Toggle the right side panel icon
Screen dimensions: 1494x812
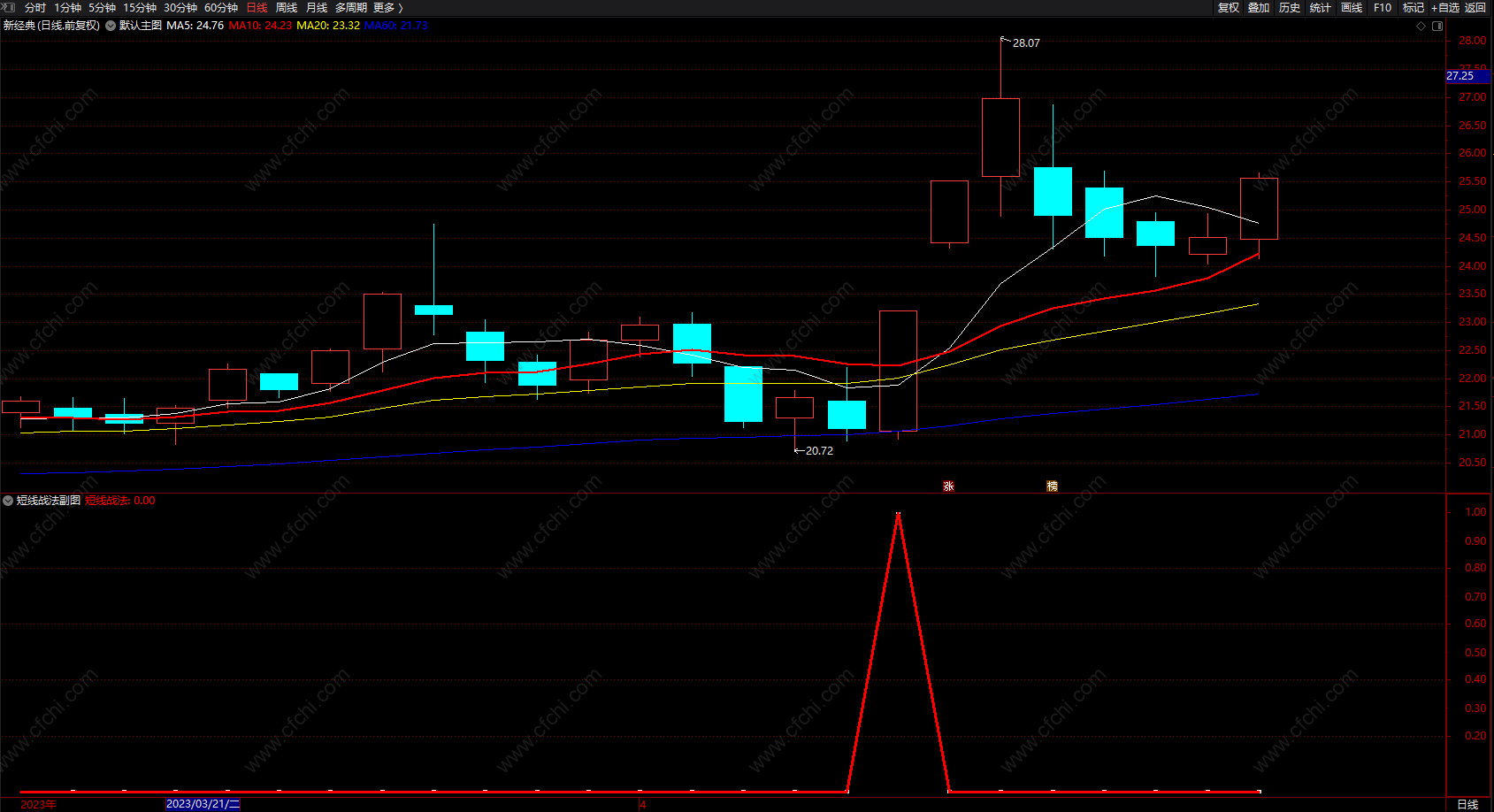coord(1437,26)
